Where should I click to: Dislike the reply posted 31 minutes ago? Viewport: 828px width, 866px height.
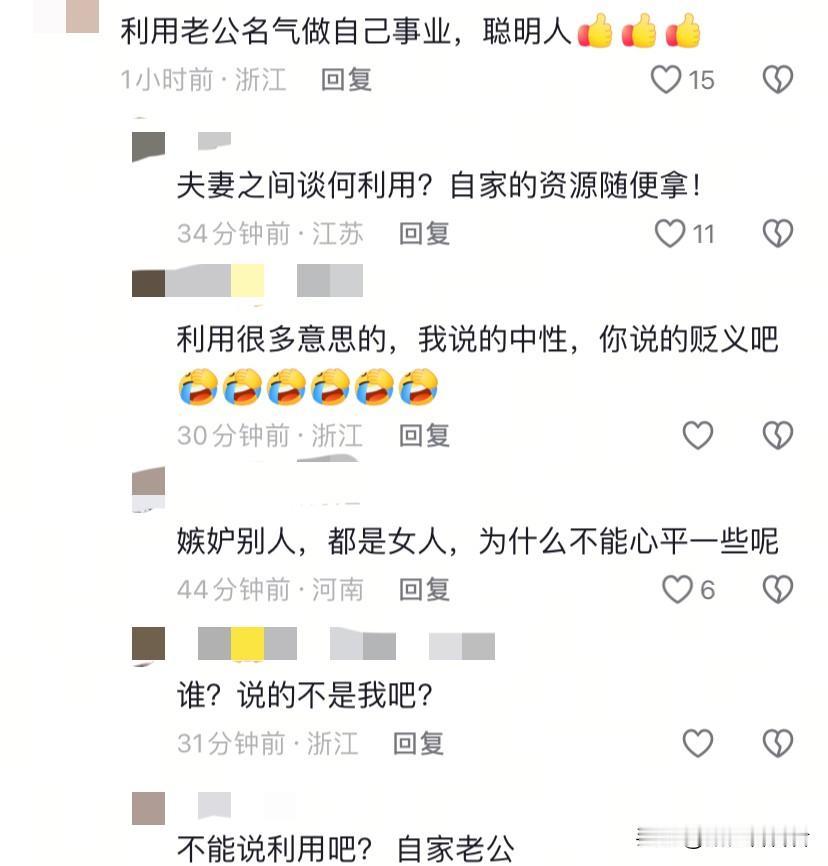[x=778, y=743]
